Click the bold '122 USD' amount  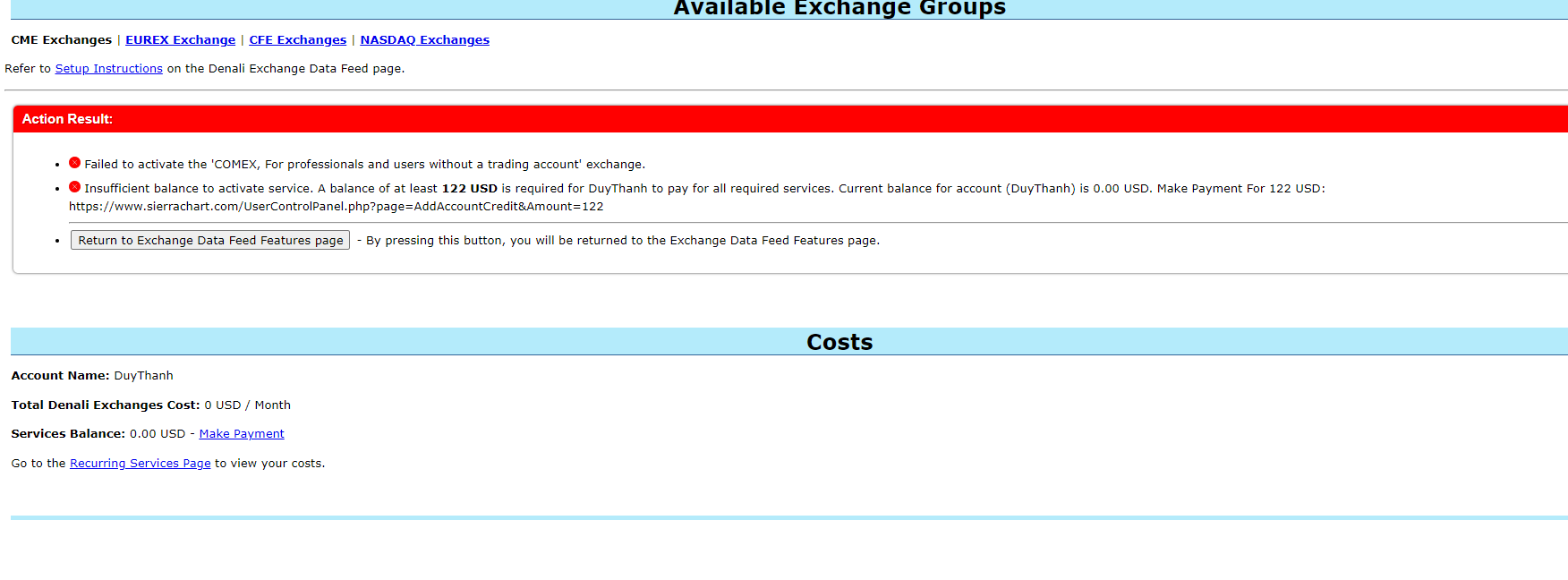pos(470,189)
